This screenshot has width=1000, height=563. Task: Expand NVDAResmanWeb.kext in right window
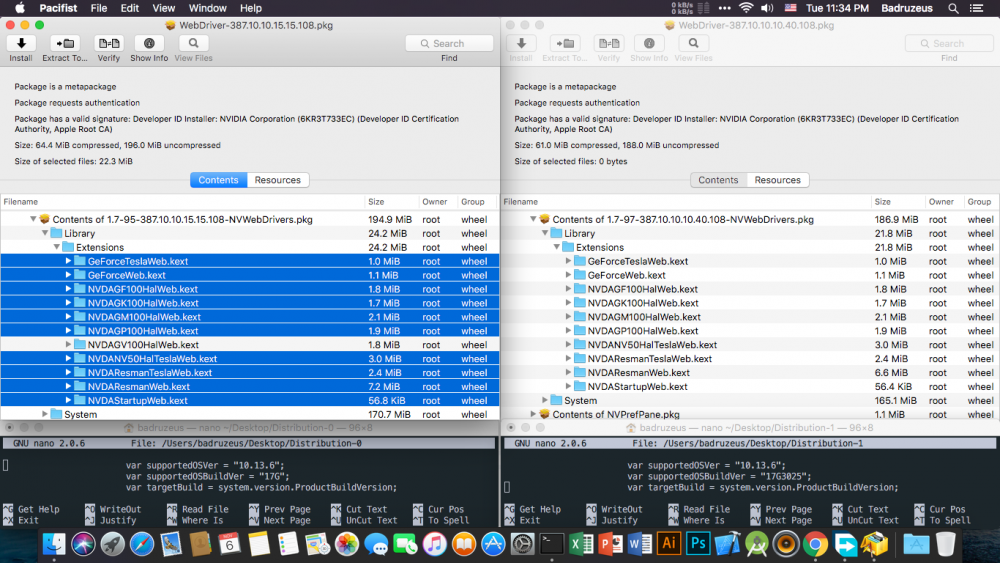click(x=568, y=372)
